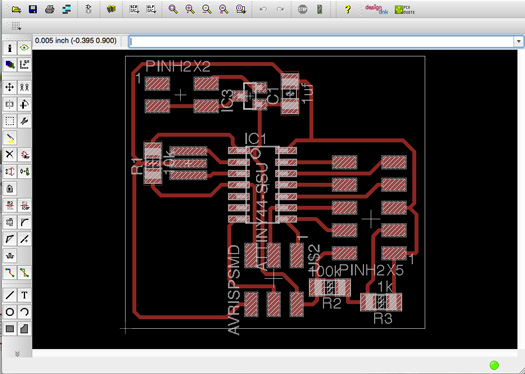
Task: Select the Route tool
Action: [10, 273]
